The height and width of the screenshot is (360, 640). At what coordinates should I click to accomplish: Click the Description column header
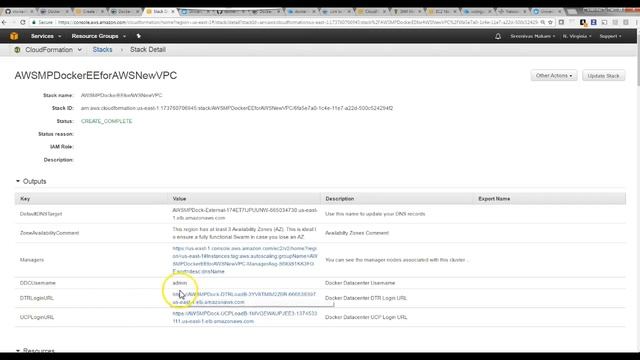coord(340,199)
